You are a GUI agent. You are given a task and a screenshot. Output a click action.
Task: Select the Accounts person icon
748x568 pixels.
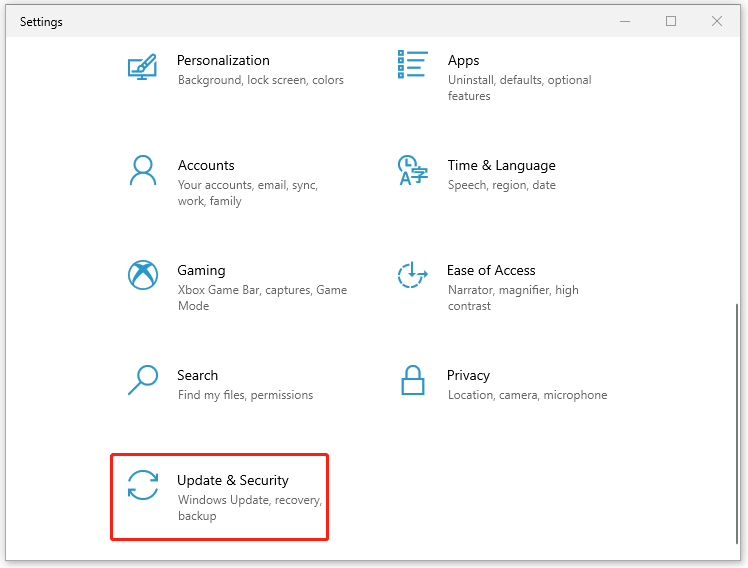point(143,170)
